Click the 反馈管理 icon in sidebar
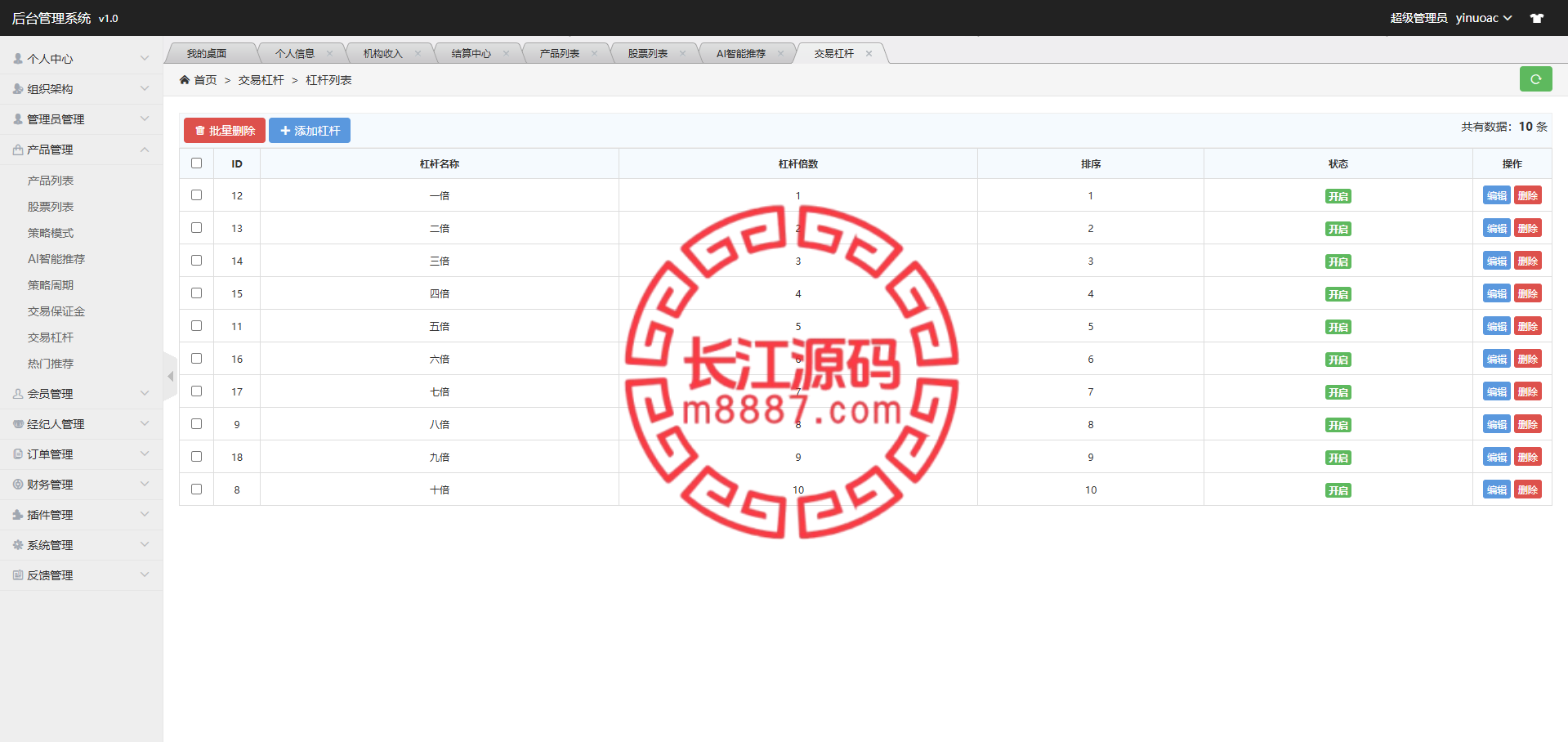 click(x=18, y=575)
